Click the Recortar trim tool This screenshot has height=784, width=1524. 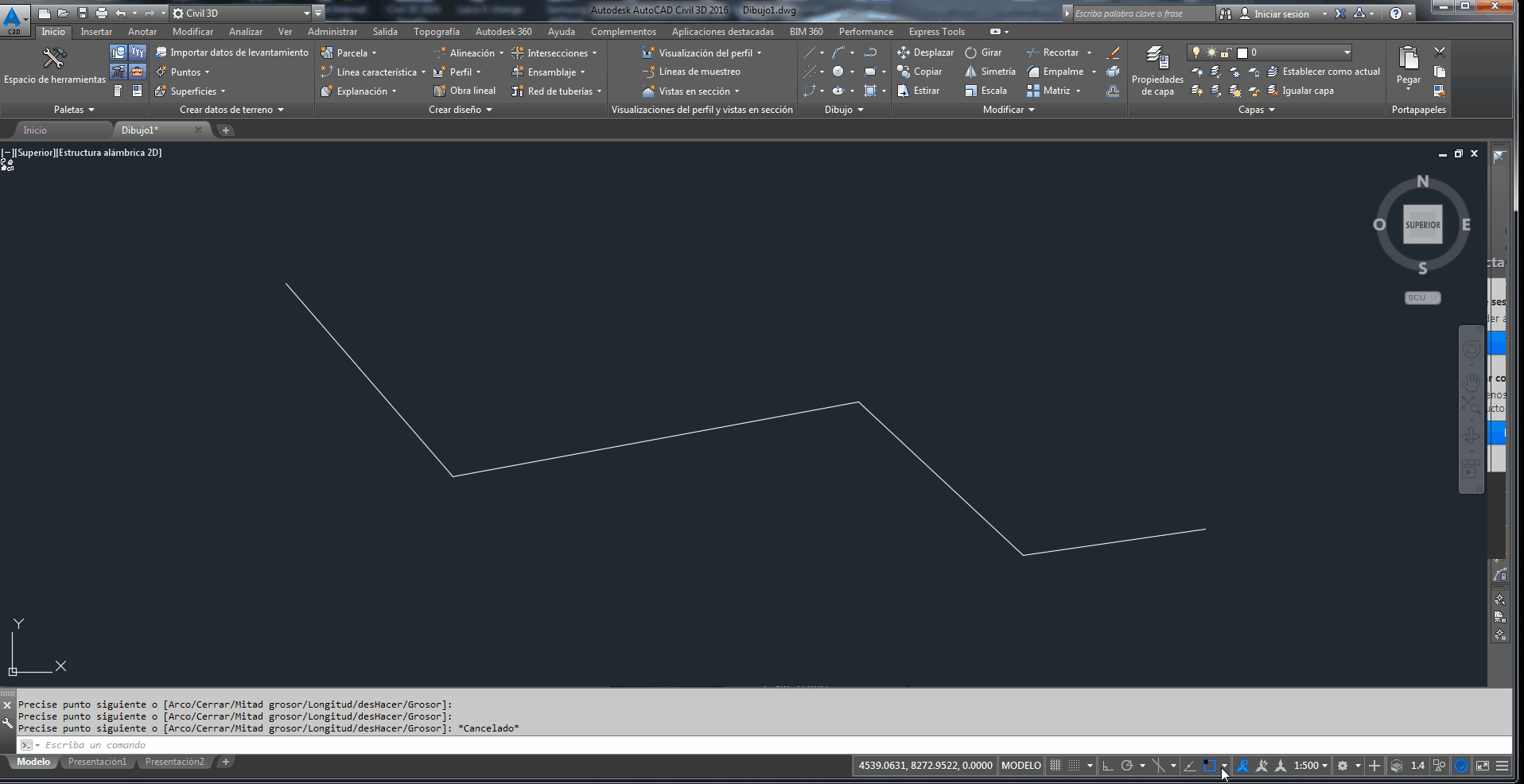1053,52
